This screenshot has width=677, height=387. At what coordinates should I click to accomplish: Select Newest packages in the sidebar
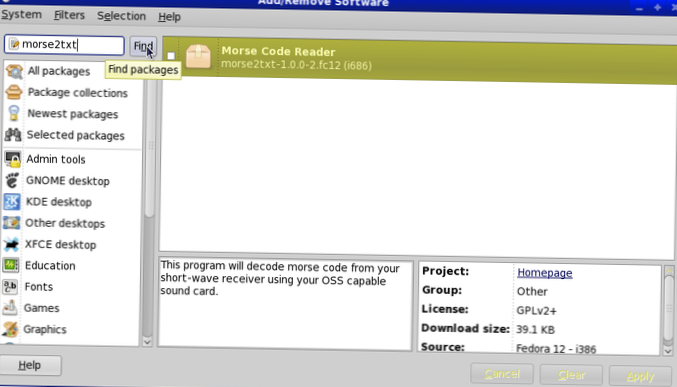(x=73, y=114)
